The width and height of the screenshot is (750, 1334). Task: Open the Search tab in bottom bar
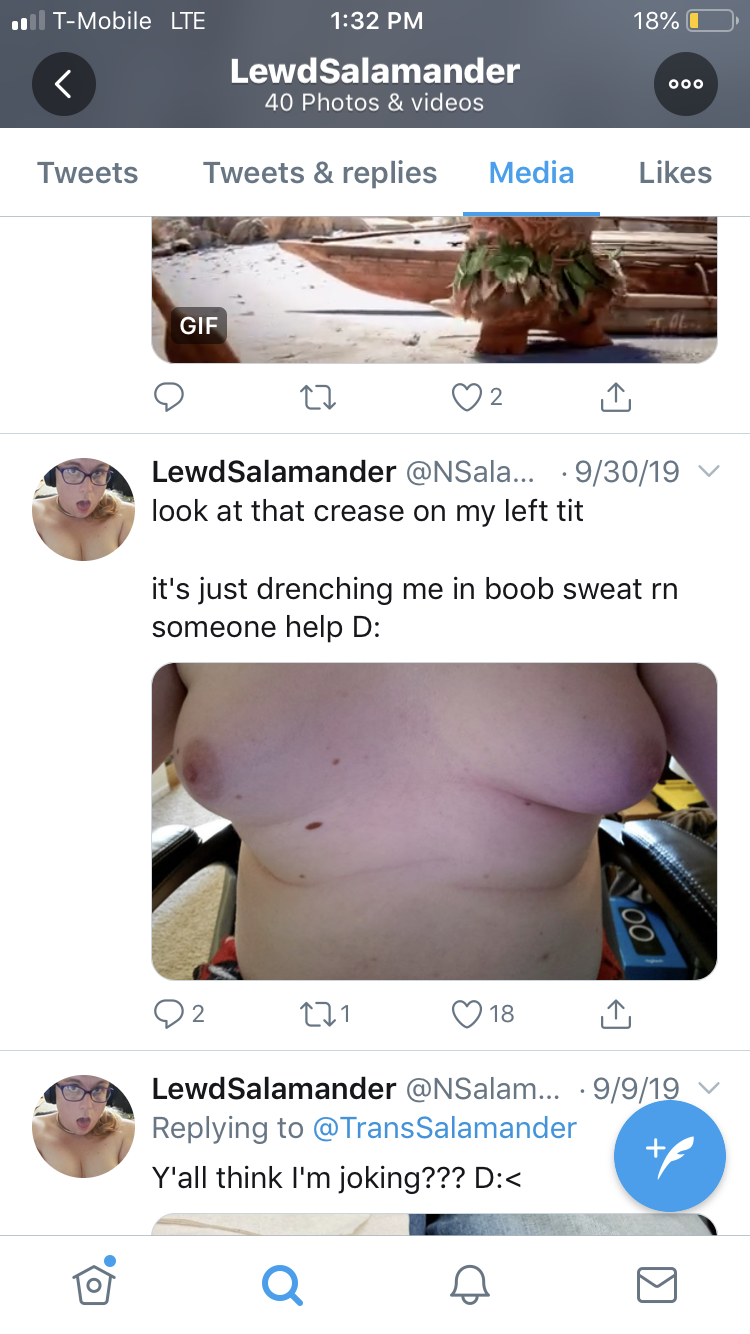coord(281,1284)
